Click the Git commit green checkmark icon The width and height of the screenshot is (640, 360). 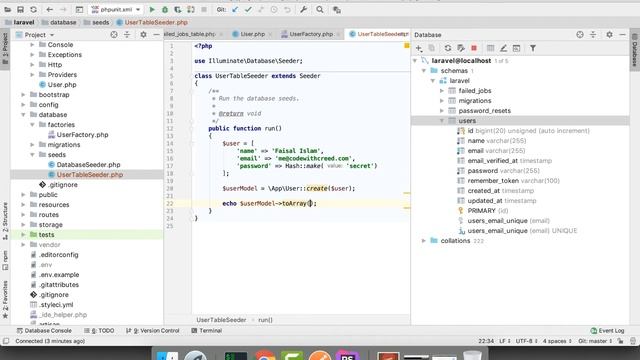point(248,9)
